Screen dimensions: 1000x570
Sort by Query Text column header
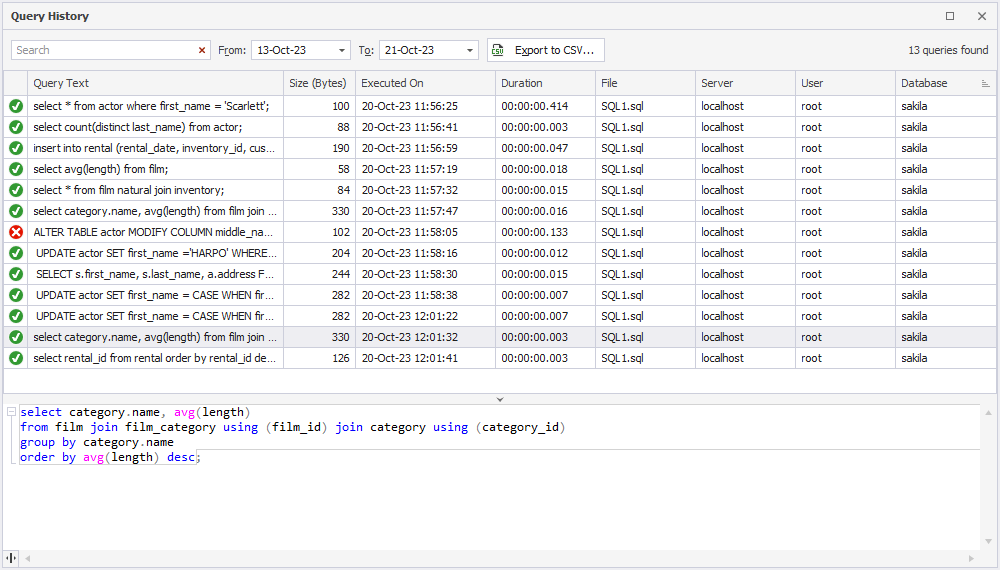coord(156,84)
